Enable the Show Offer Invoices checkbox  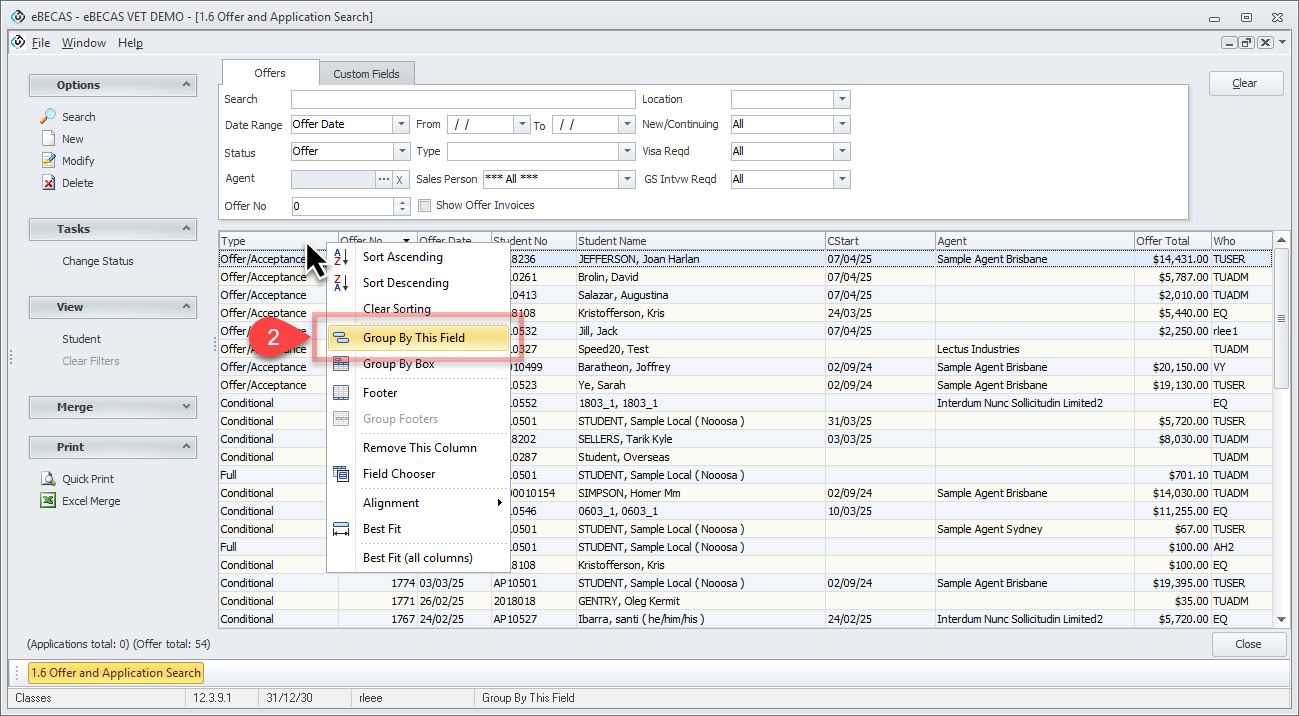[x=425, y=206]
